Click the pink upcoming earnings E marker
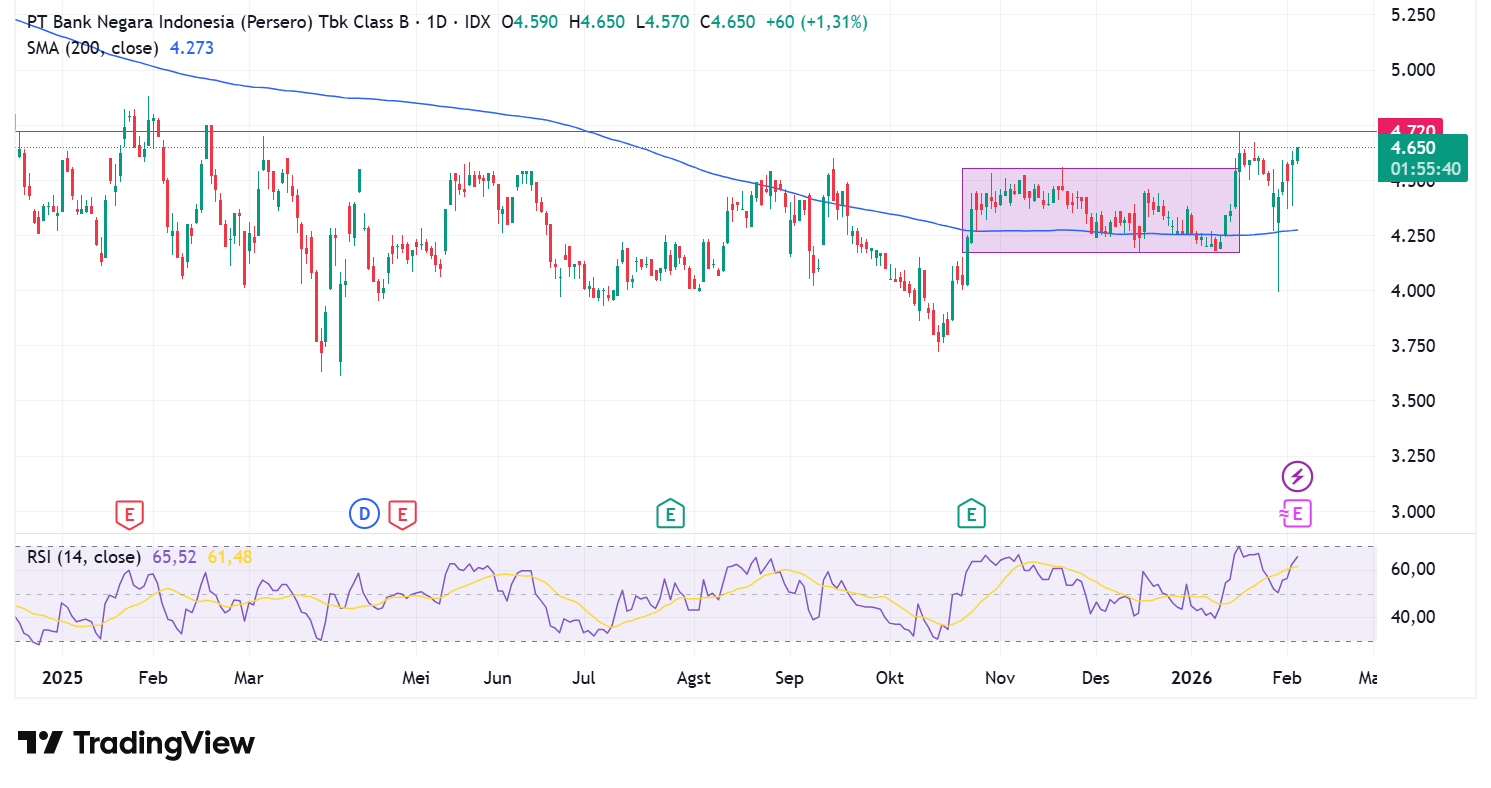 coord(1296,515)
